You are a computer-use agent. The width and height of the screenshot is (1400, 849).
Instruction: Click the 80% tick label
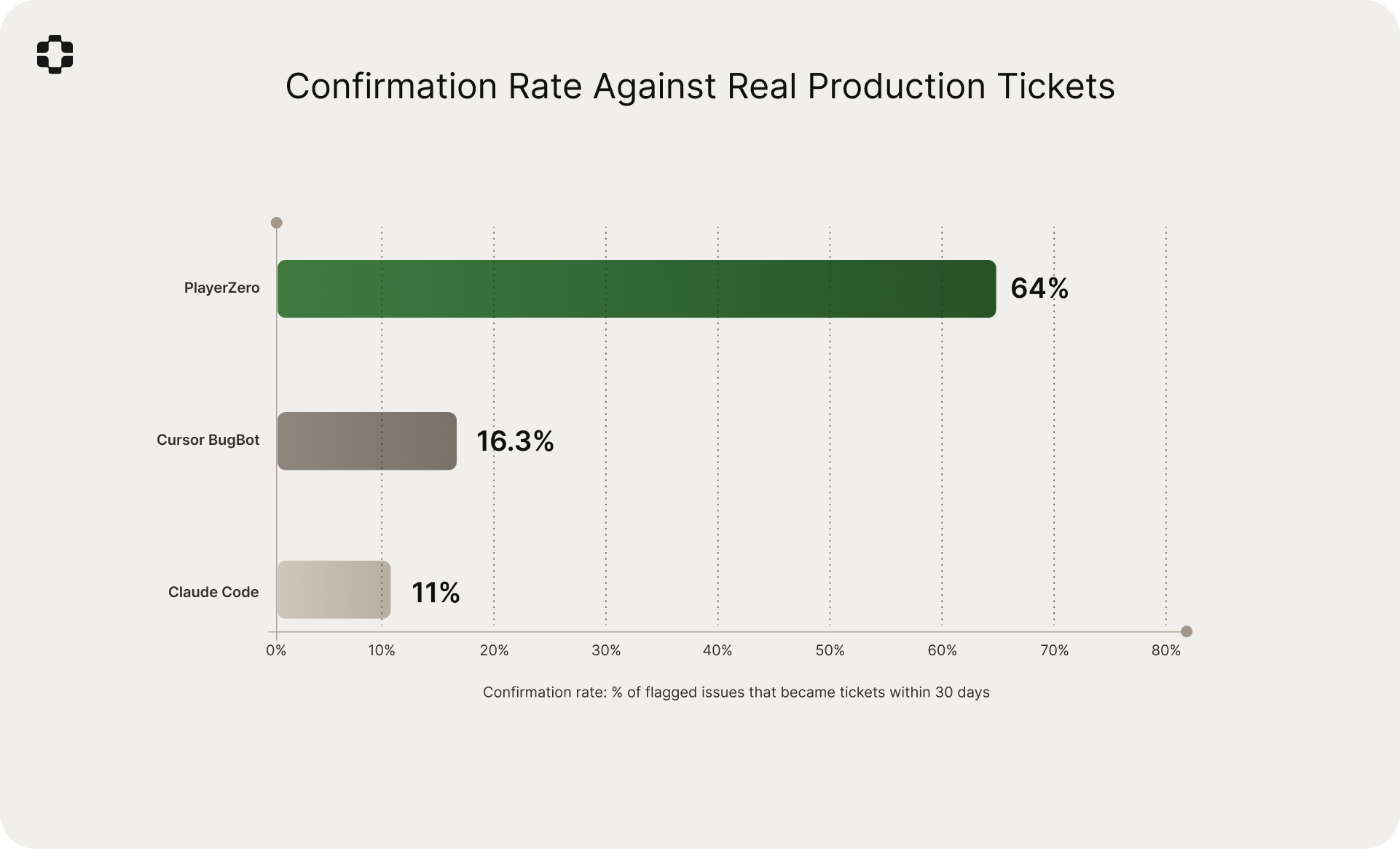pyautogui.click(x=1165, y=651)
